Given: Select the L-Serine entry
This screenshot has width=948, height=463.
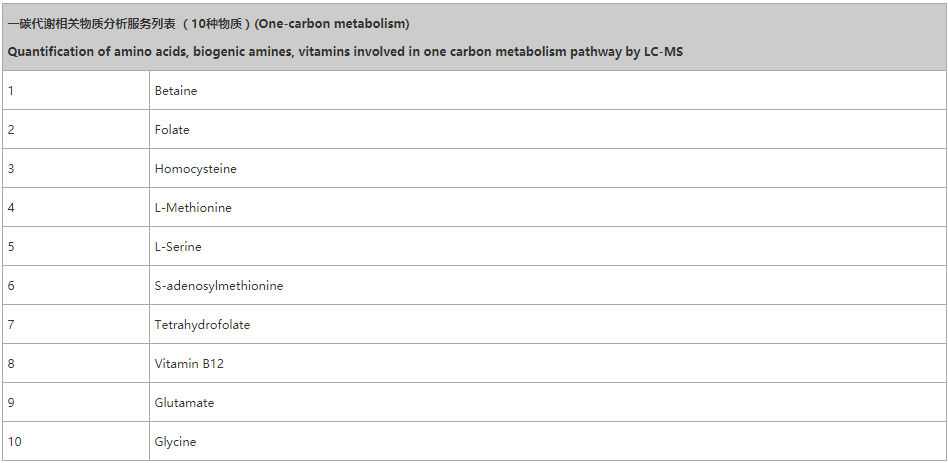Looking at the screenshot, I should point(178,247).
